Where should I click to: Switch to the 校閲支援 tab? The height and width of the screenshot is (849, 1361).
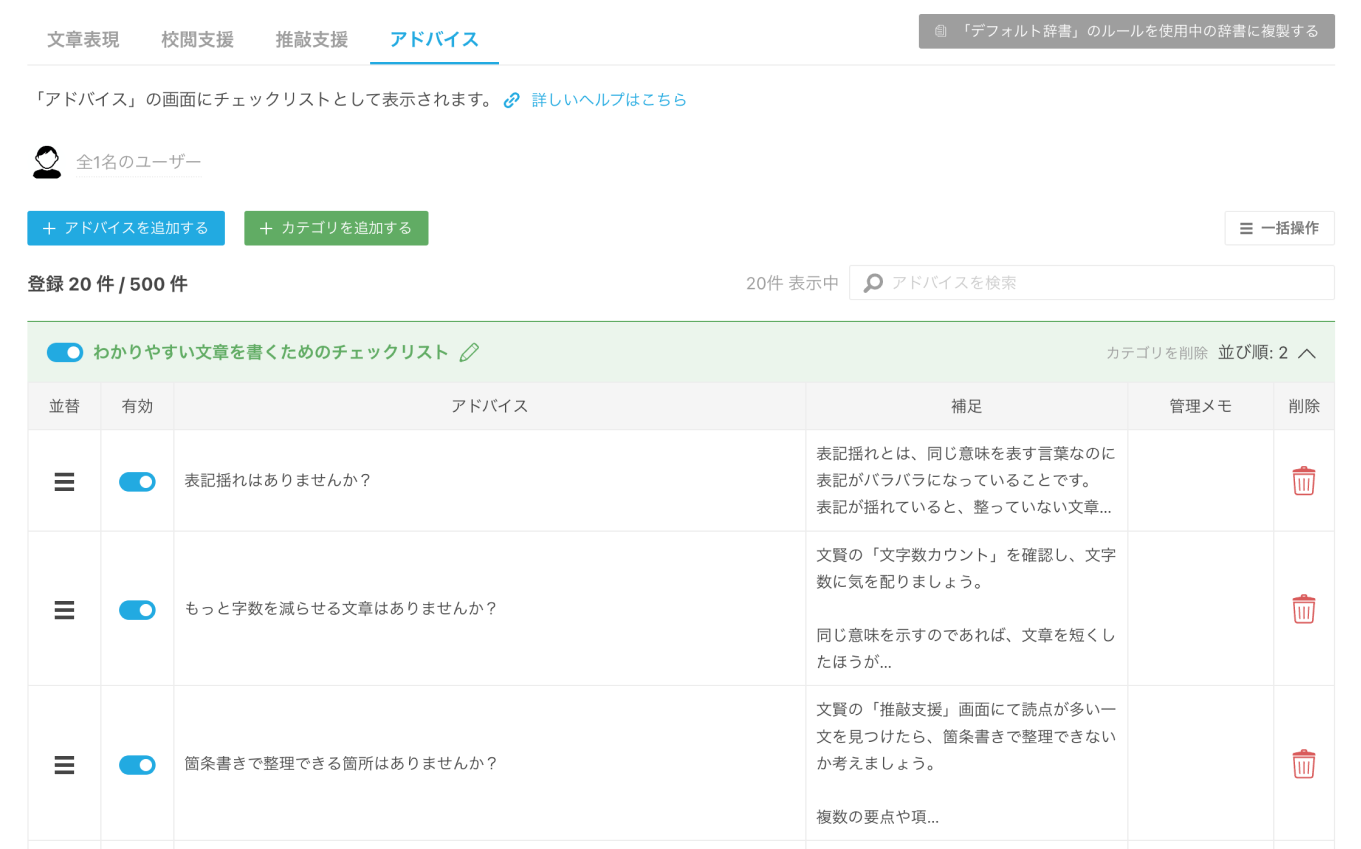pos(197,40)
